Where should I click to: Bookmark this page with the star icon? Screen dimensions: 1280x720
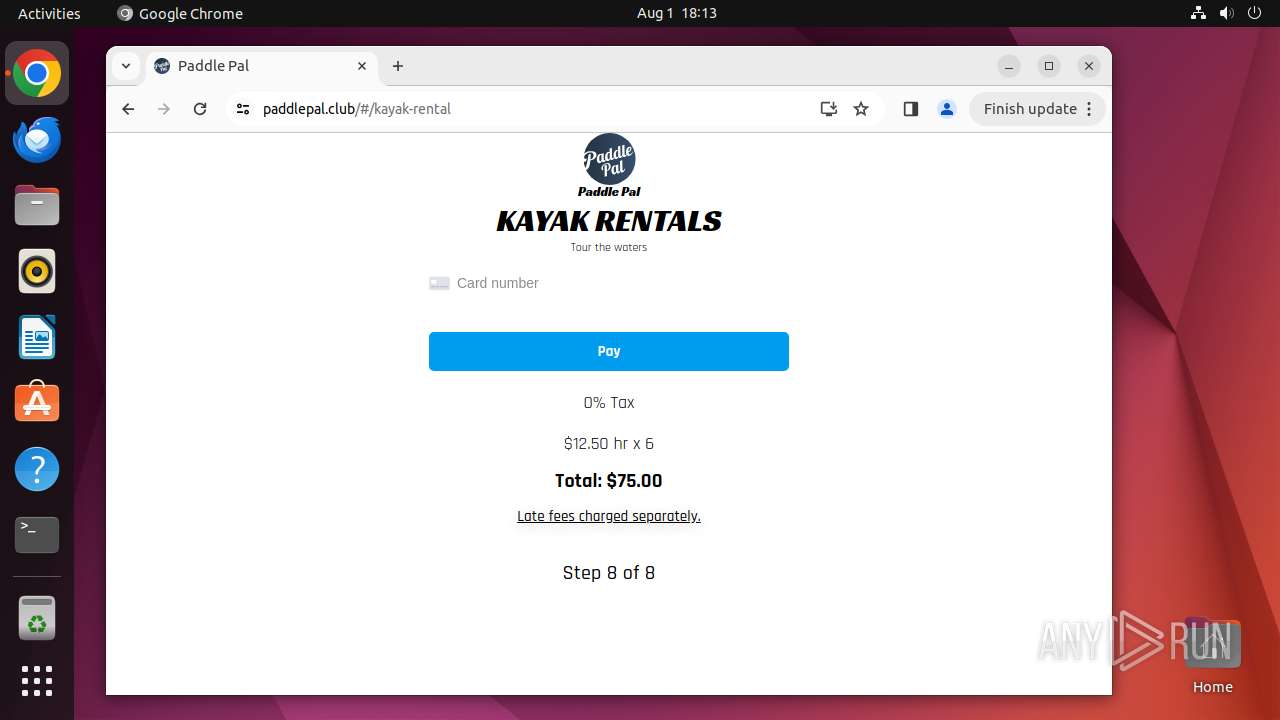tap(861, 109)
